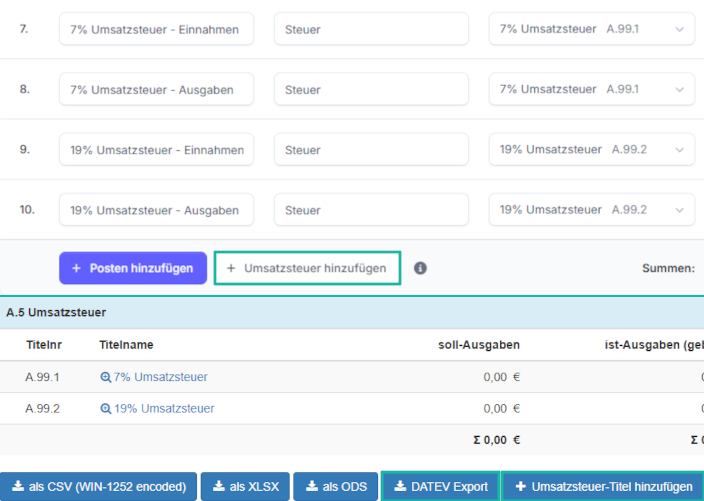Open title dropdown in row 9
The width and height of the screenshot is (704, 501).
[592, 149]
